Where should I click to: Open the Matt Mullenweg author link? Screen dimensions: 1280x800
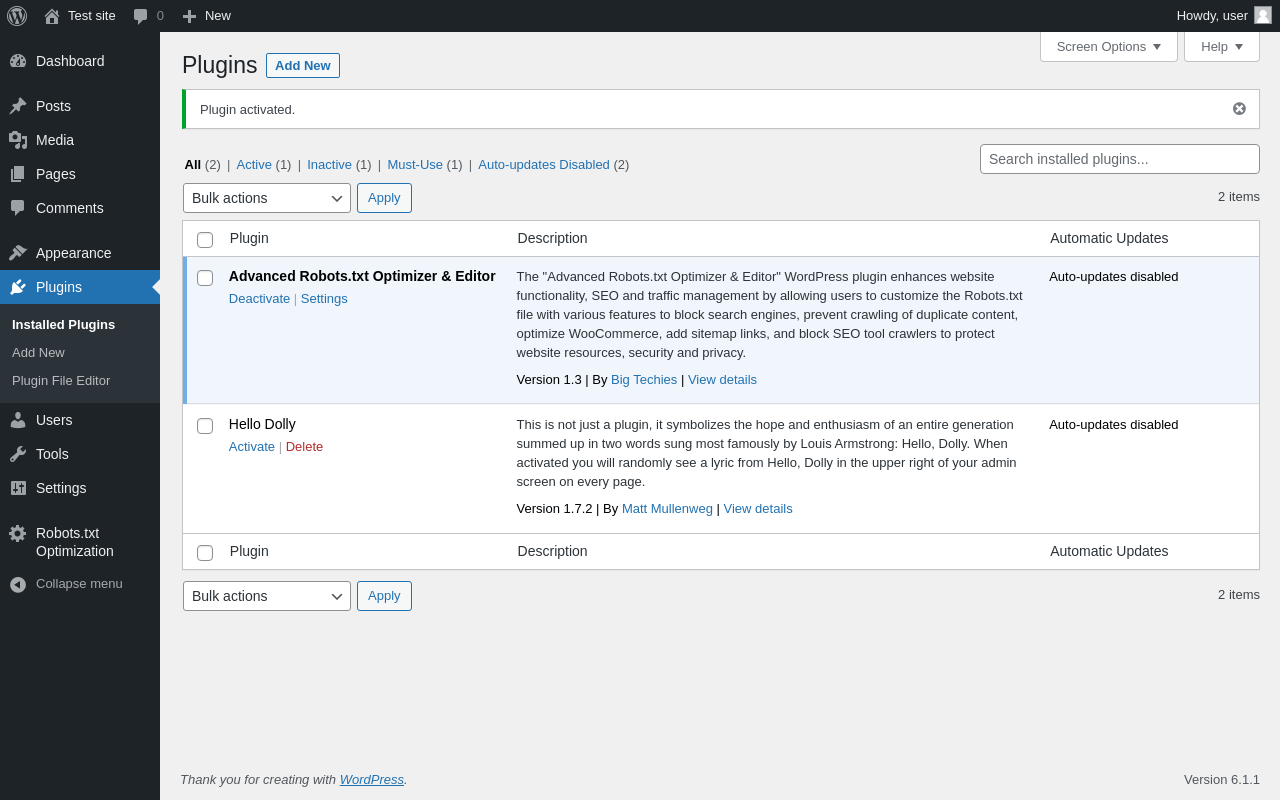pyautogui.click(x=667, y=509)
